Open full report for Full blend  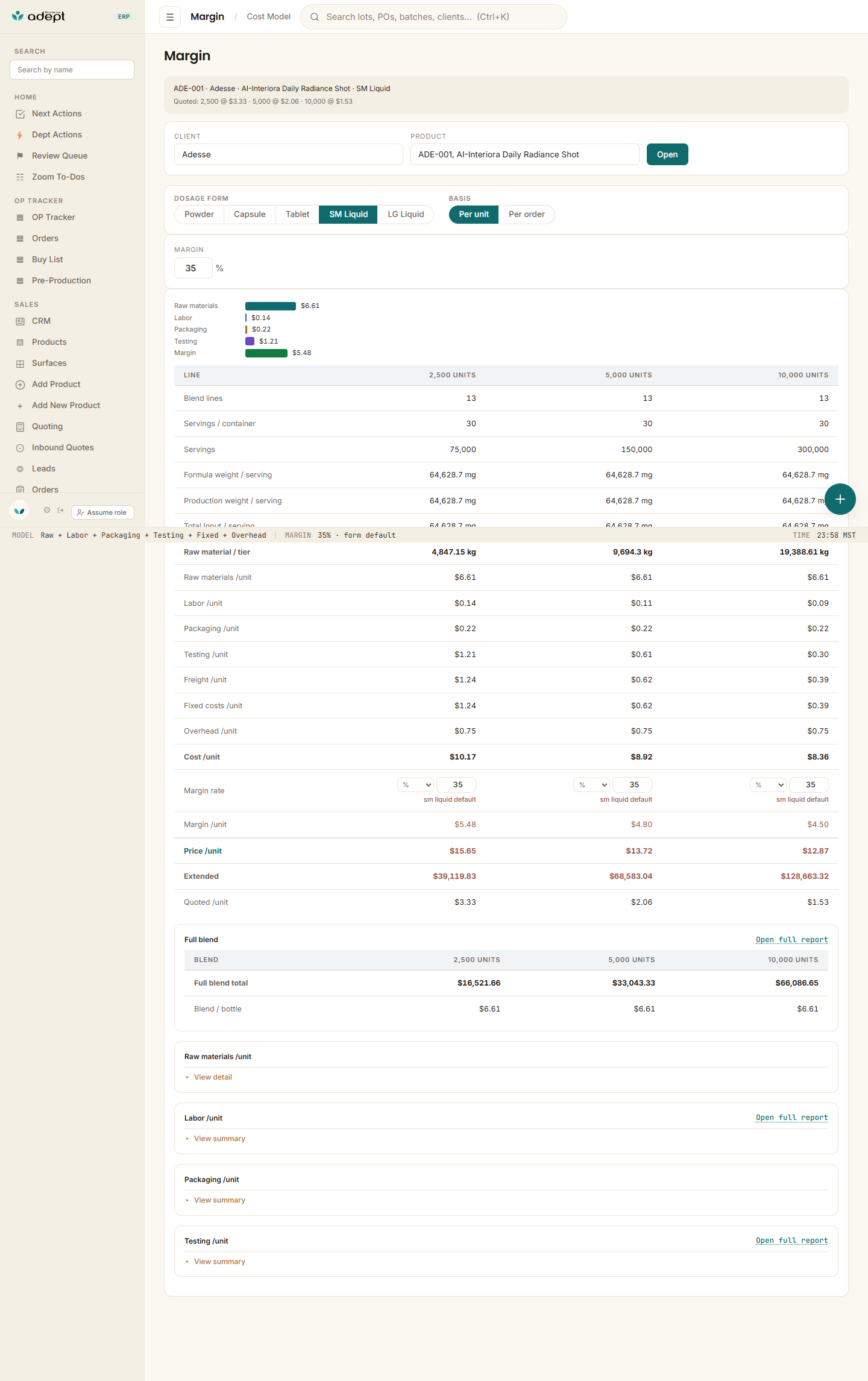792,940
